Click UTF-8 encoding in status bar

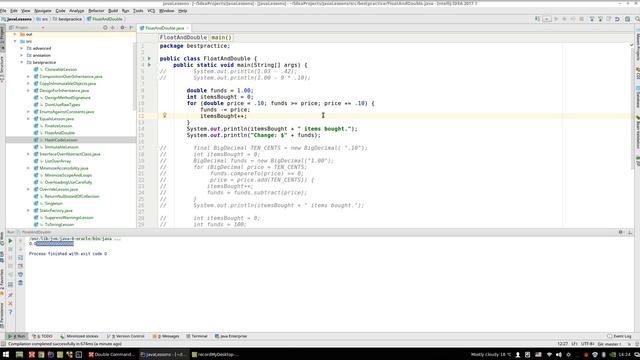click(x=587, y=344)
